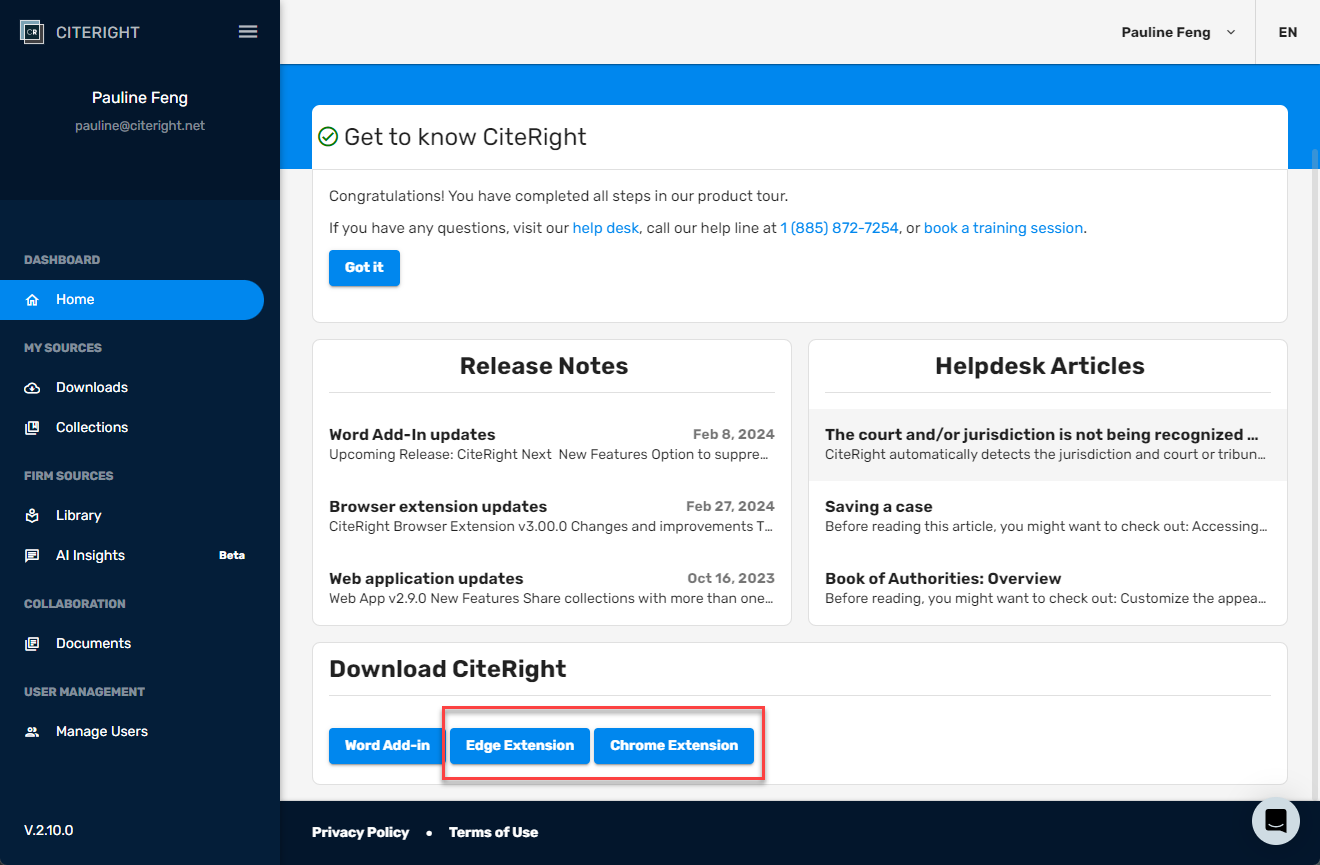The width and height of the screenshot is (1320, 865).
Task: Click the Got it button
Action: point(364,268)
